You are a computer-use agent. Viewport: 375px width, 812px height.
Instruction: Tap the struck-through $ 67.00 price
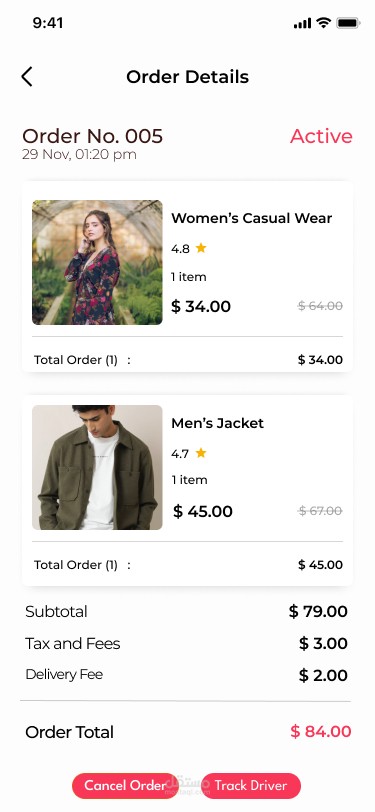320,511
